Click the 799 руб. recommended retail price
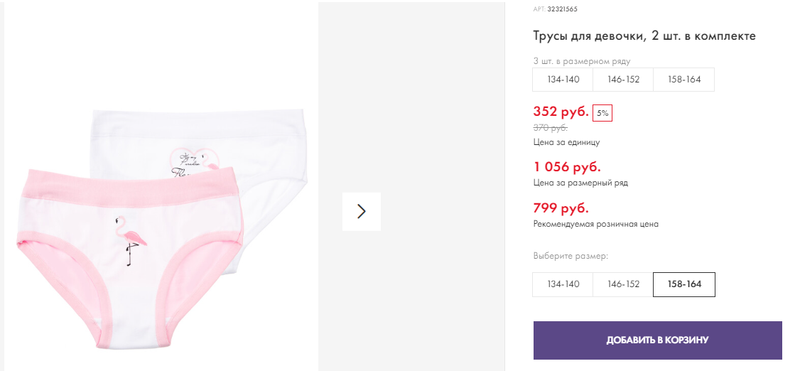 561,208
